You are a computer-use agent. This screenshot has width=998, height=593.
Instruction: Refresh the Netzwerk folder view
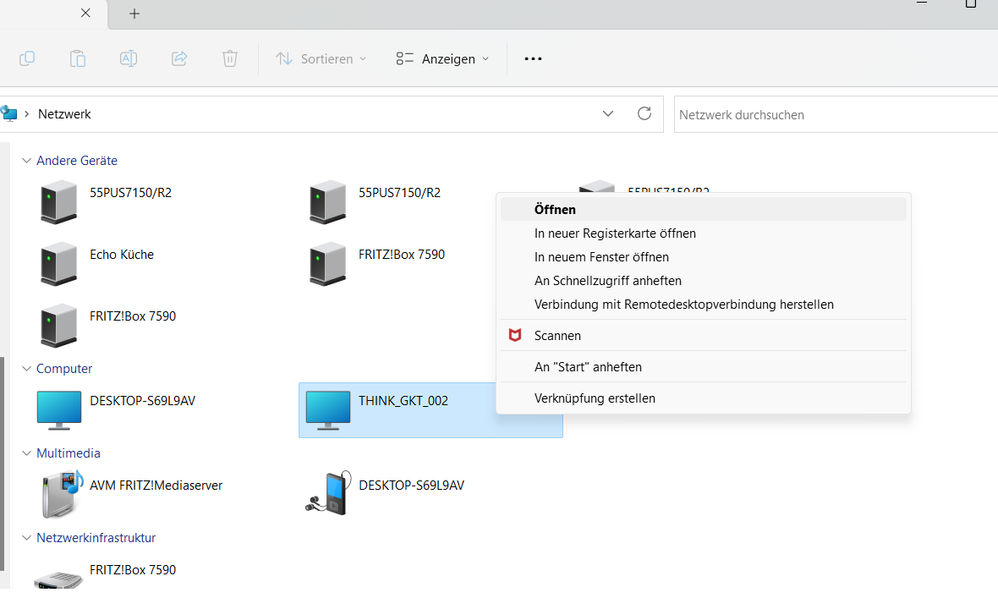point(644,114)
